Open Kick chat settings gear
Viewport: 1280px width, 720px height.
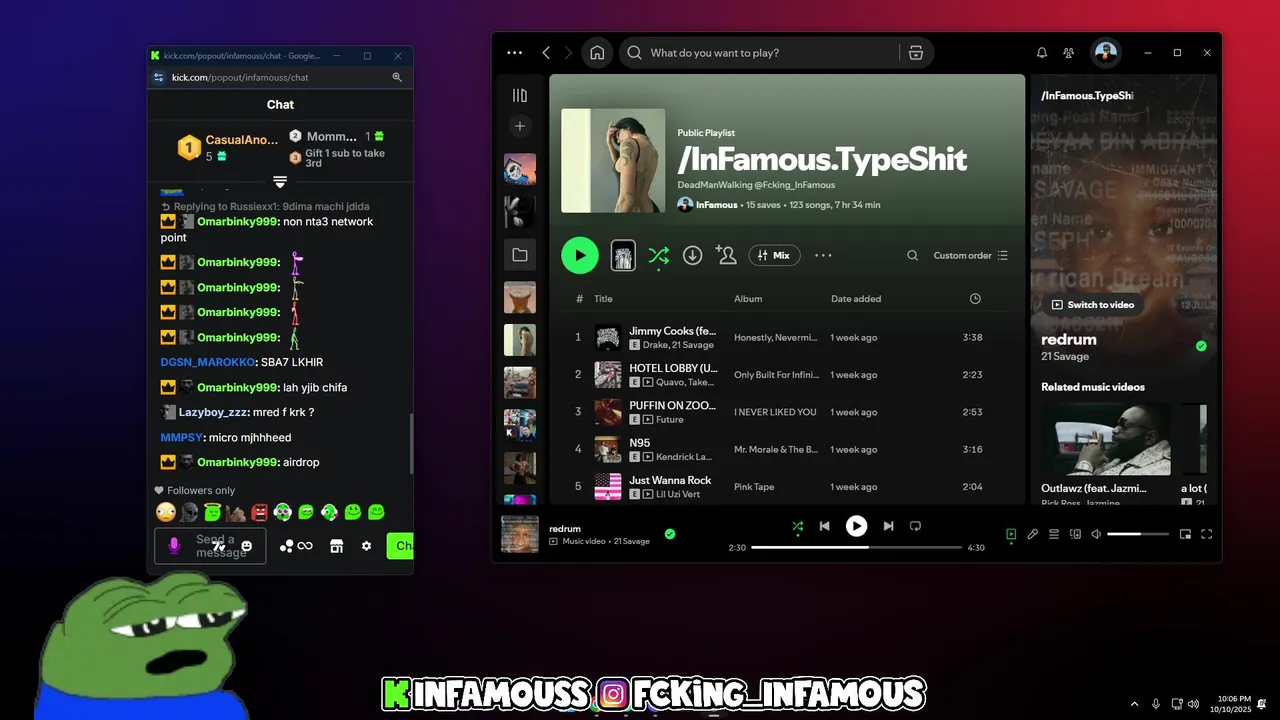pyautogui.click(x=367, y=546)
